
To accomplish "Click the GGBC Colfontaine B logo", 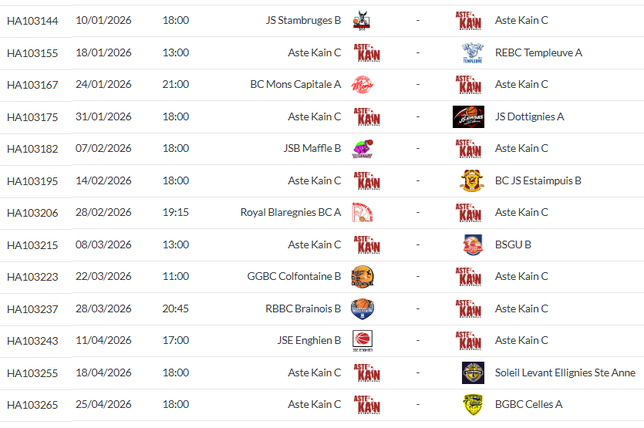I will coord(363,276).
